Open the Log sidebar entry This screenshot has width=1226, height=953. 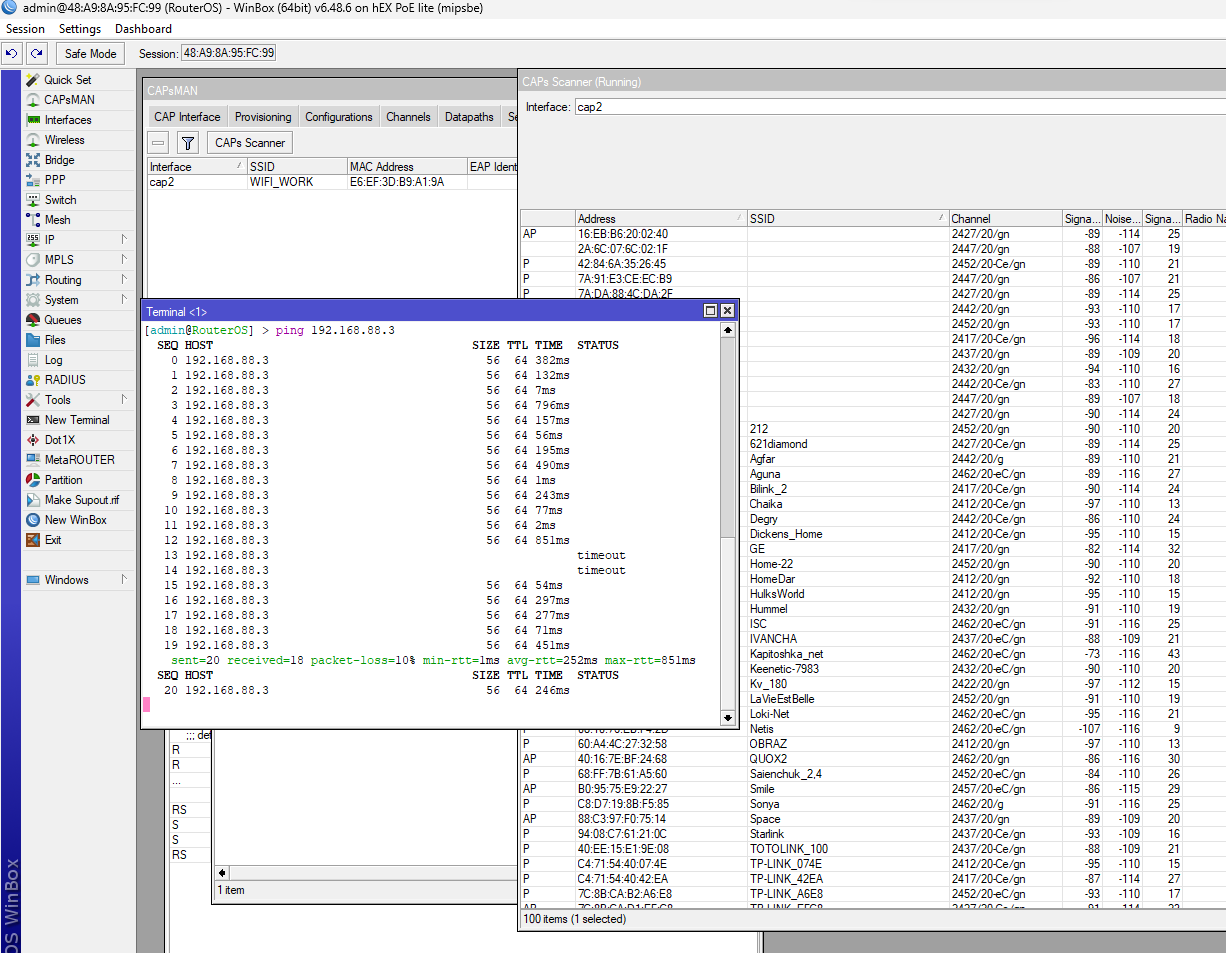click(x=53, y=360)
